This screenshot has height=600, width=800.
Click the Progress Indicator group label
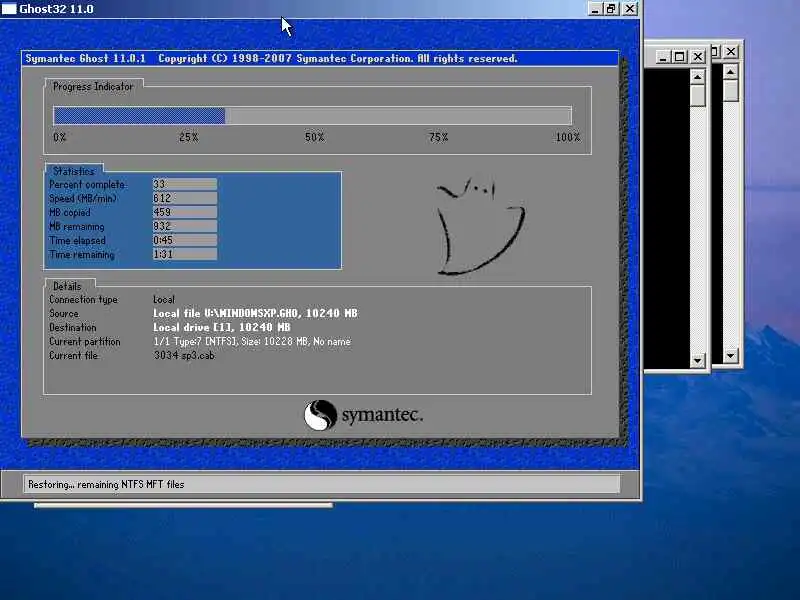point(93,87)
